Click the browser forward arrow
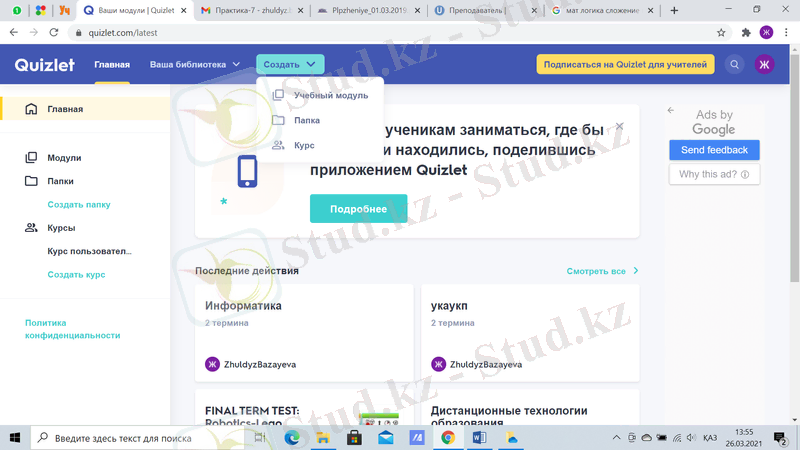 point(34,32)
